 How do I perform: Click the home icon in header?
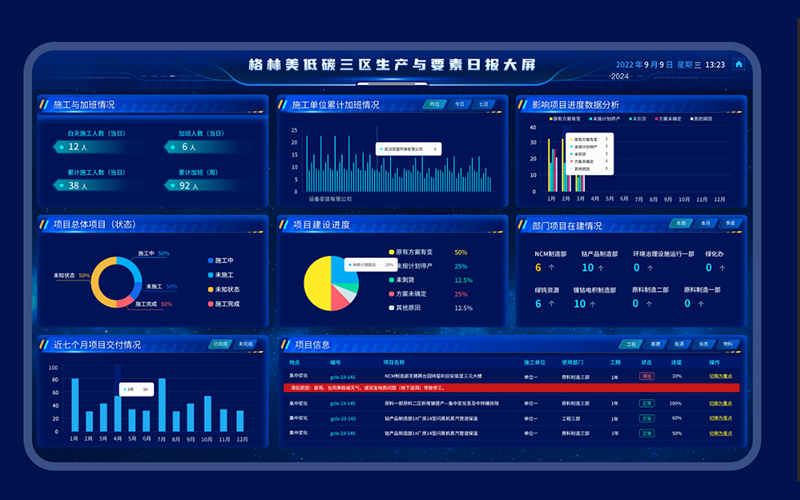738,64
